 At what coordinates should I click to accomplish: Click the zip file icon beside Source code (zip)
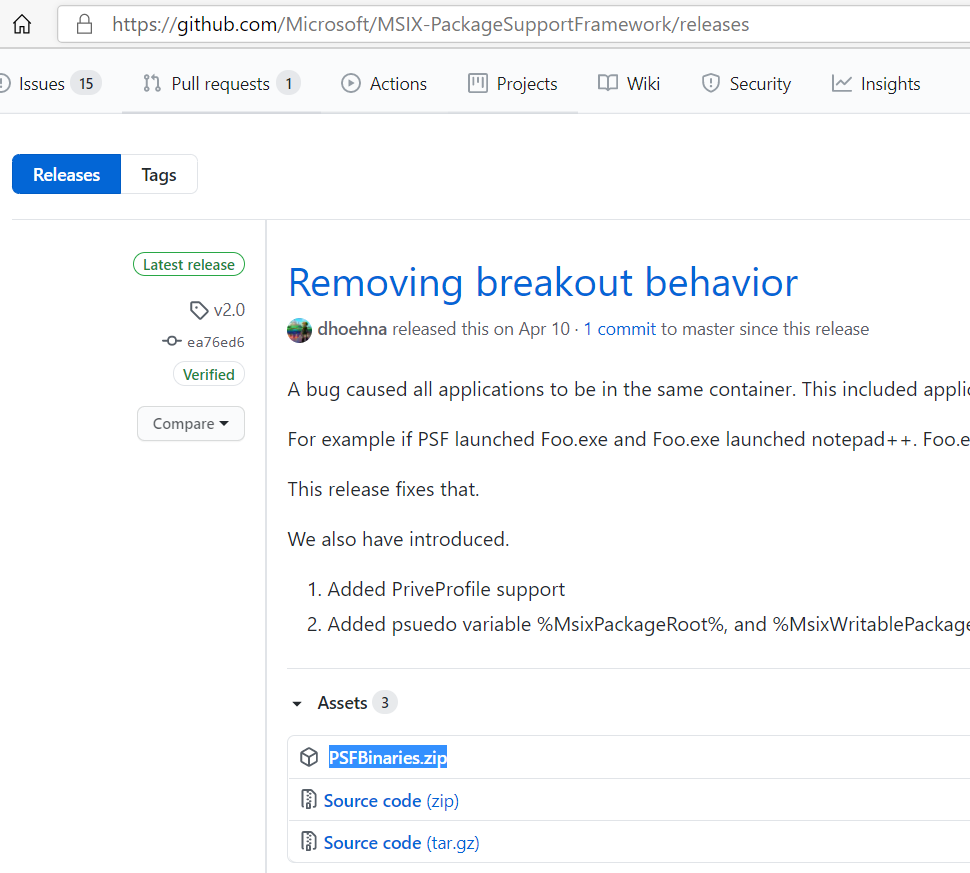click(x=308, y=800)
